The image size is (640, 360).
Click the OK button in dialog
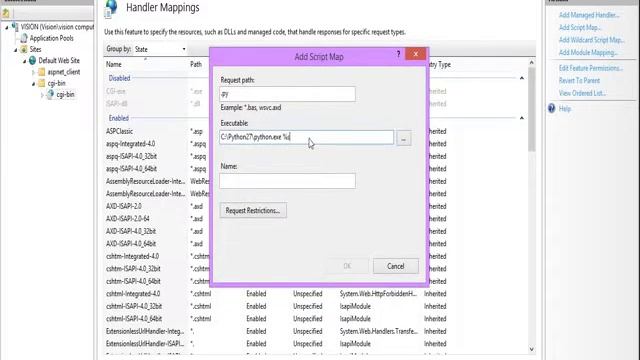click(347, 266)
